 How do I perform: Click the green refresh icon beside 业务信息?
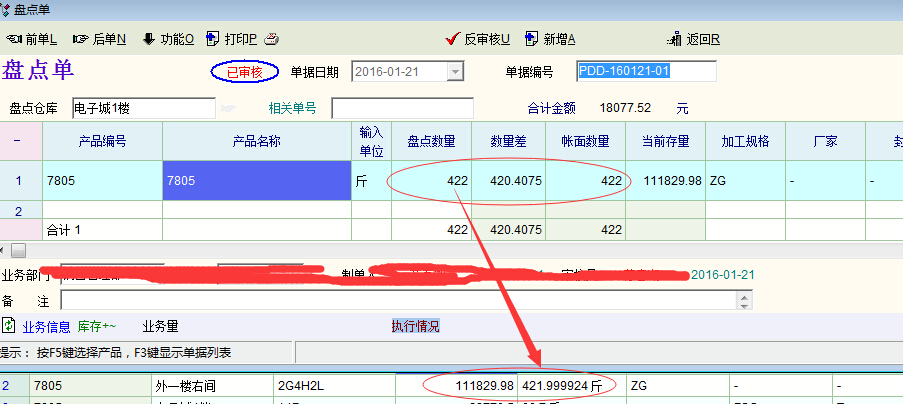click(x=9, y=326)
